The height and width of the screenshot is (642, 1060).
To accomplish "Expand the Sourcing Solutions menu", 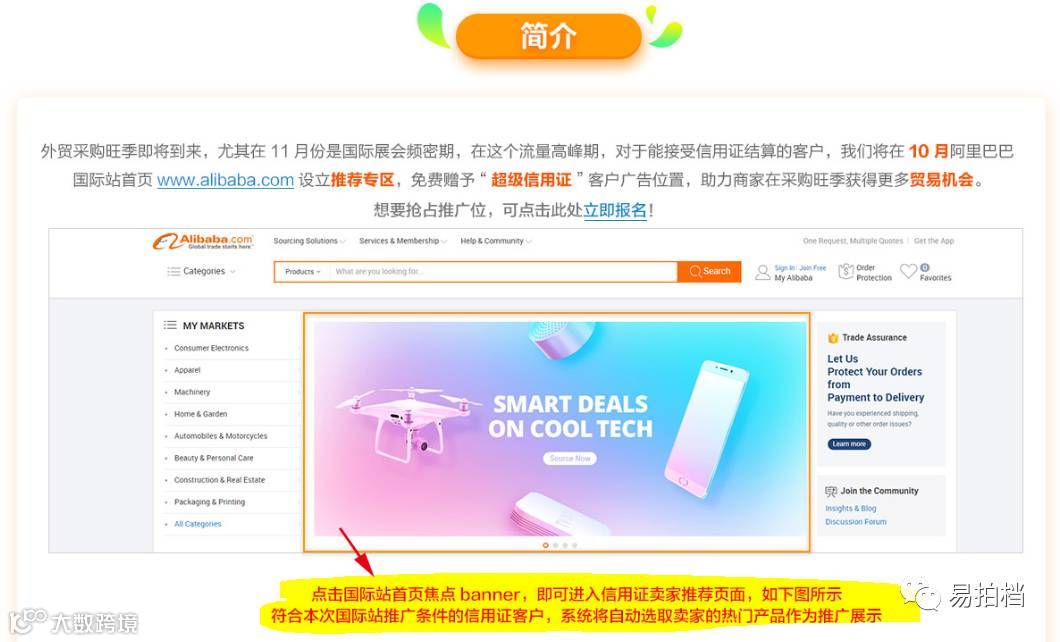I will [x=309, y=241].
